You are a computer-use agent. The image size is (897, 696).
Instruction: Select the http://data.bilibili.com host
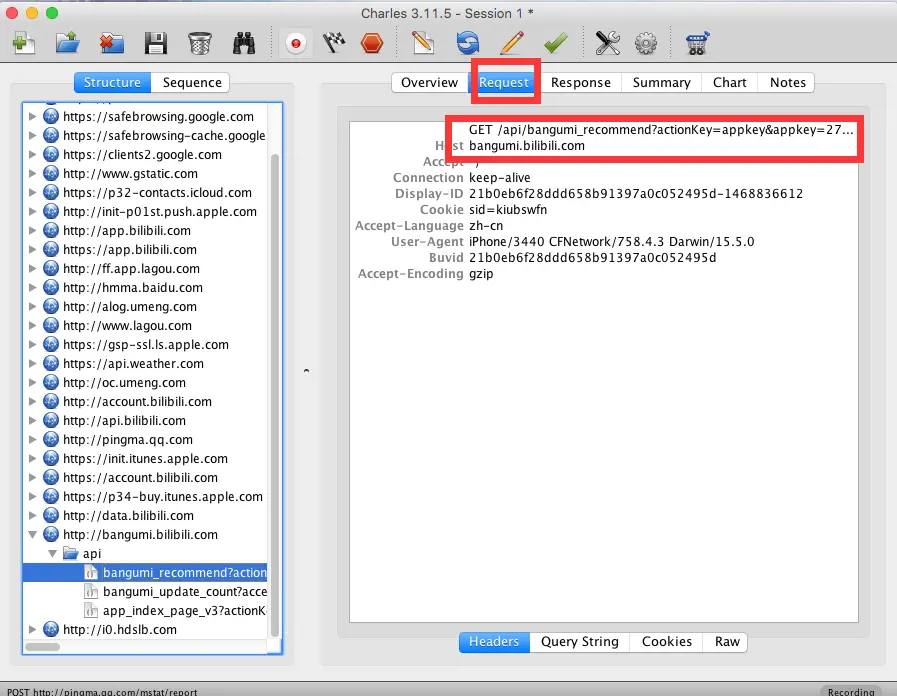click(128, 515)
